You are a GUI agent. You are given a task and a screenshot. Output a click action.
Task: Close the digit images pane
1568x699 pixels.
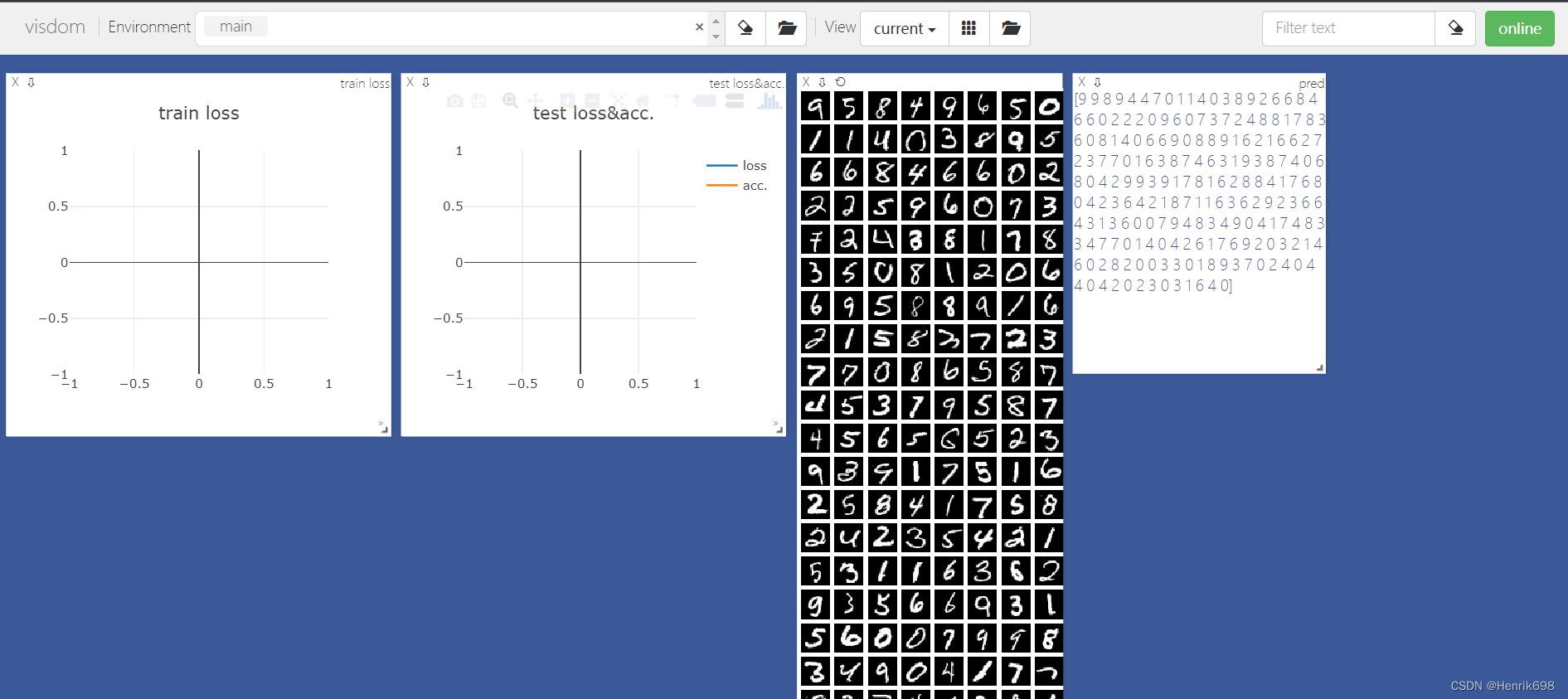806,82
